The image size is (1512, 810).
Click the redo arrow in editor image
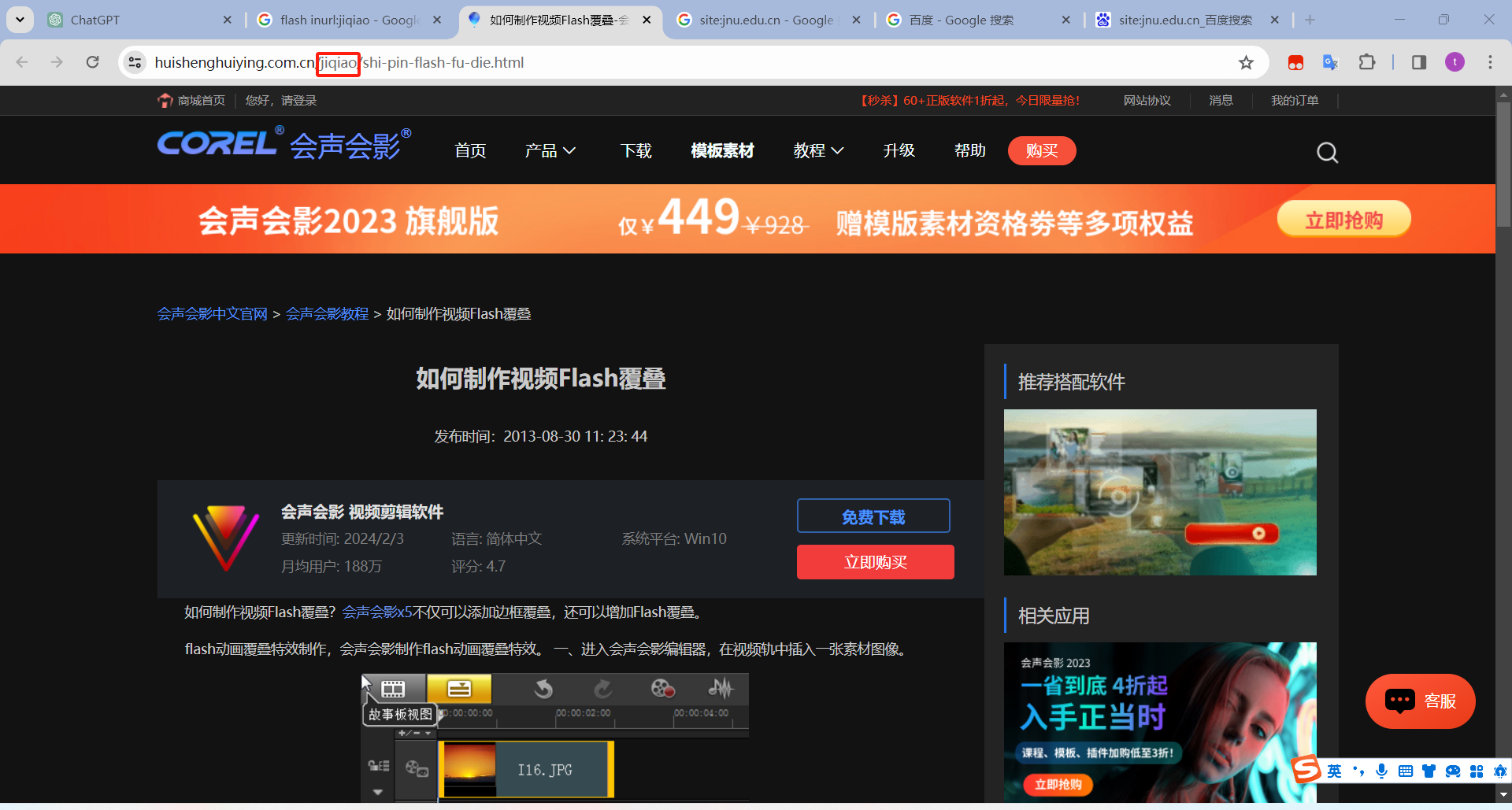tap(602, 690)
